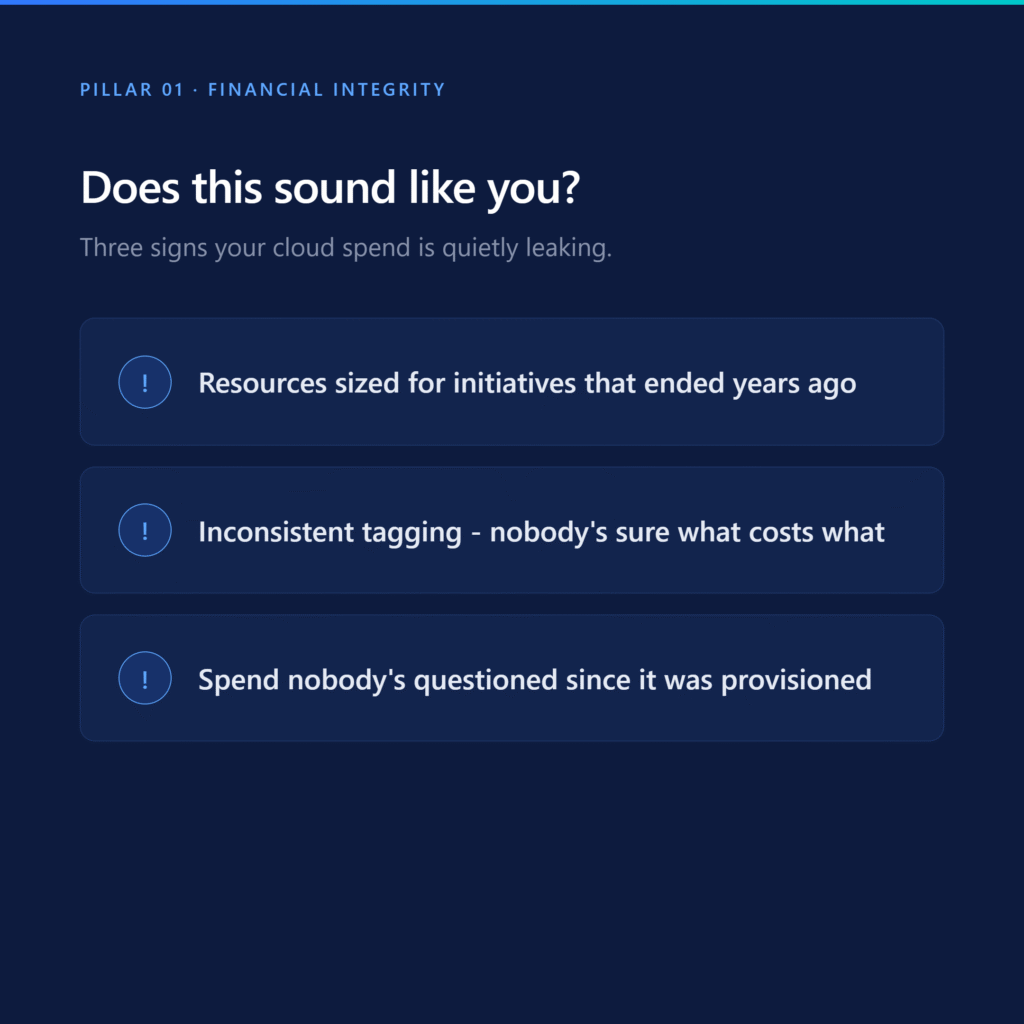The image size is (1024, 1024).
Task: Select the Inconsistent tagging card text
Action: coord(541,532)
